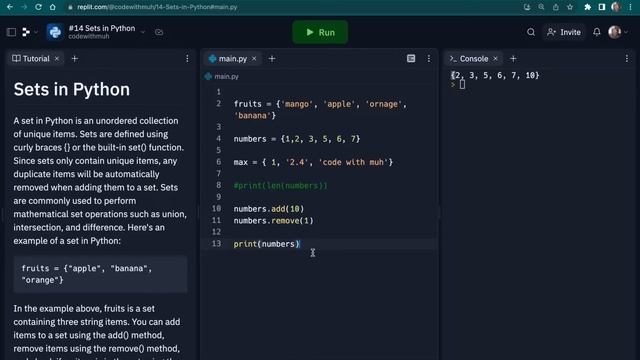Image resolution: width=640 pixels, height=360 pixels.
Task: Bookmark this page with the star
Action: click(570, 7)
